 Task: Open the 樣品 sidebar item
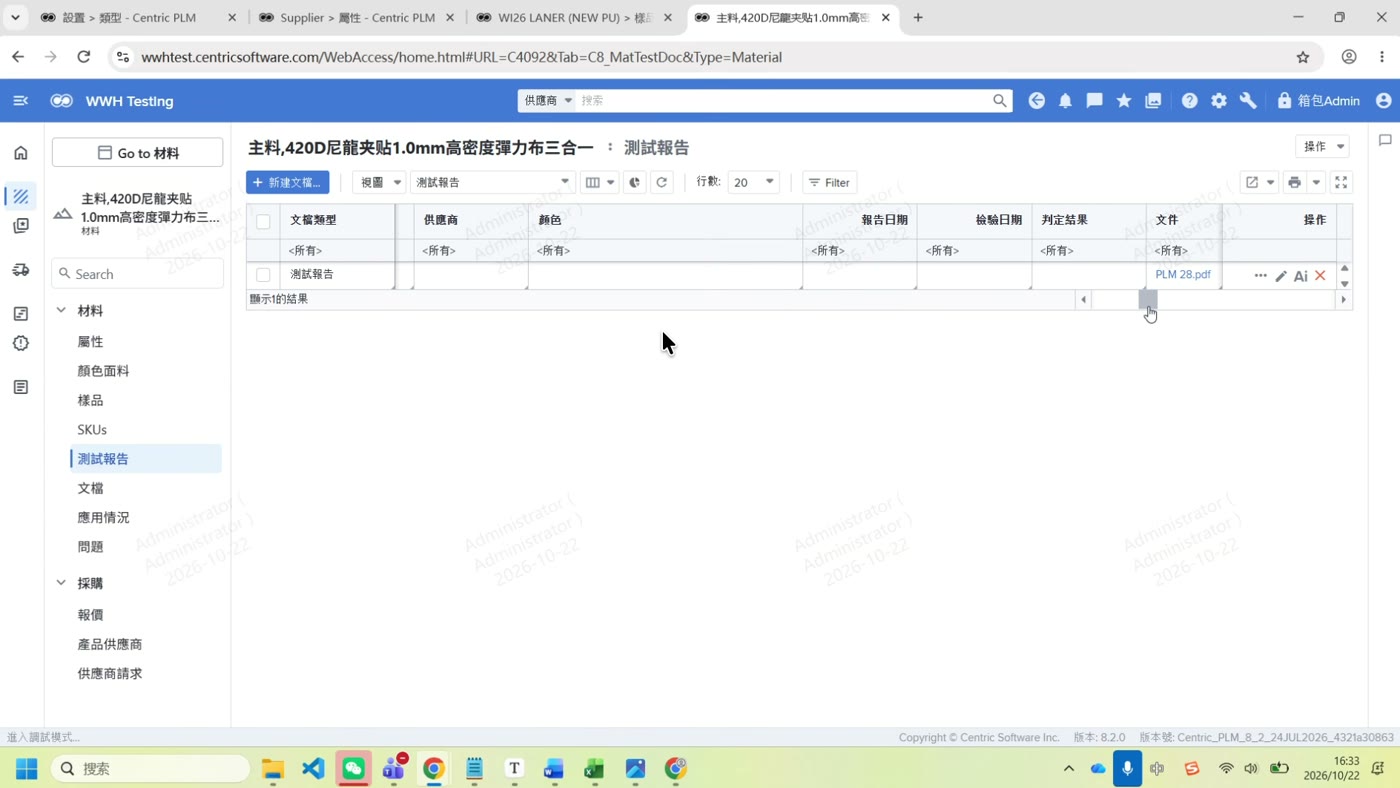(91, 400)
